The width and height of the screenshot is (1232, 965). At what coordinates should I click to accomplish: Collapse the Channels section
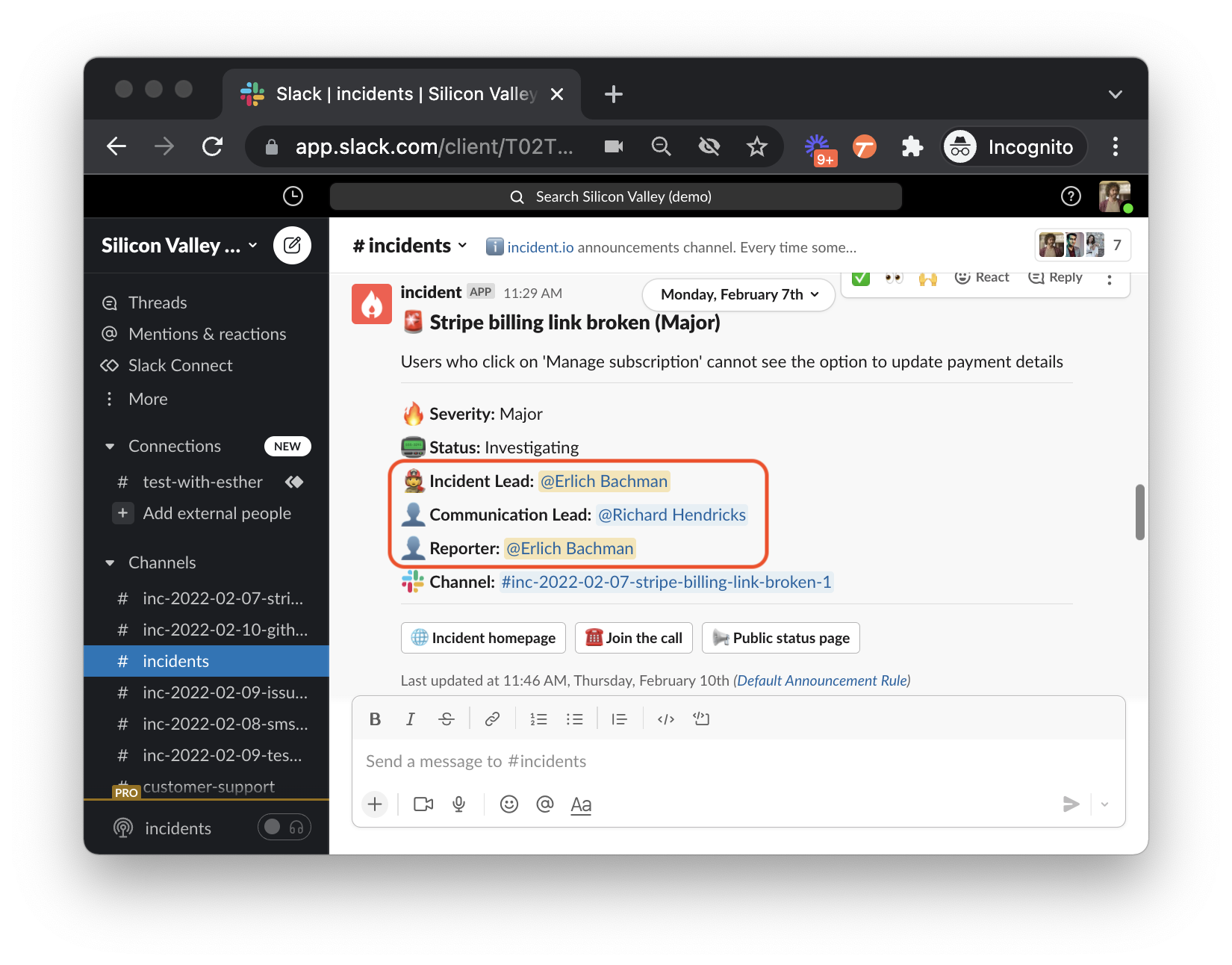click(x=110, y=563)
